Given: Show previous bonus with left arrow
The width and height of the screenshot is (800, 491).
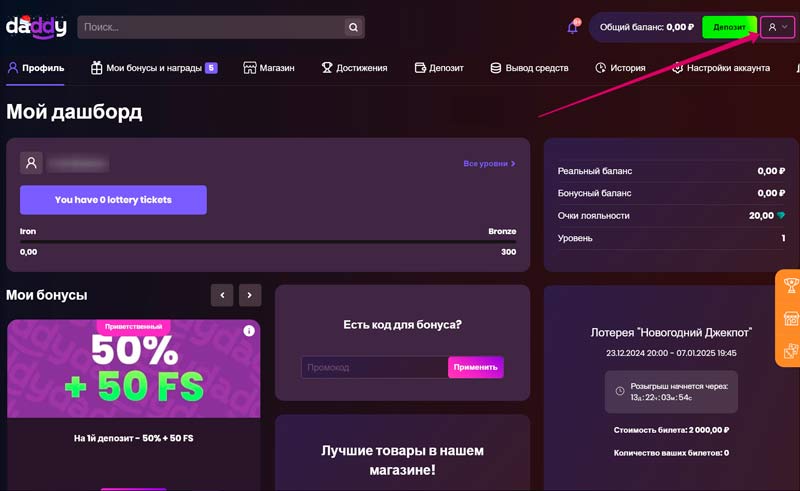Looking at the screenshot, I should pyautogui.click(x=222, y=295).
